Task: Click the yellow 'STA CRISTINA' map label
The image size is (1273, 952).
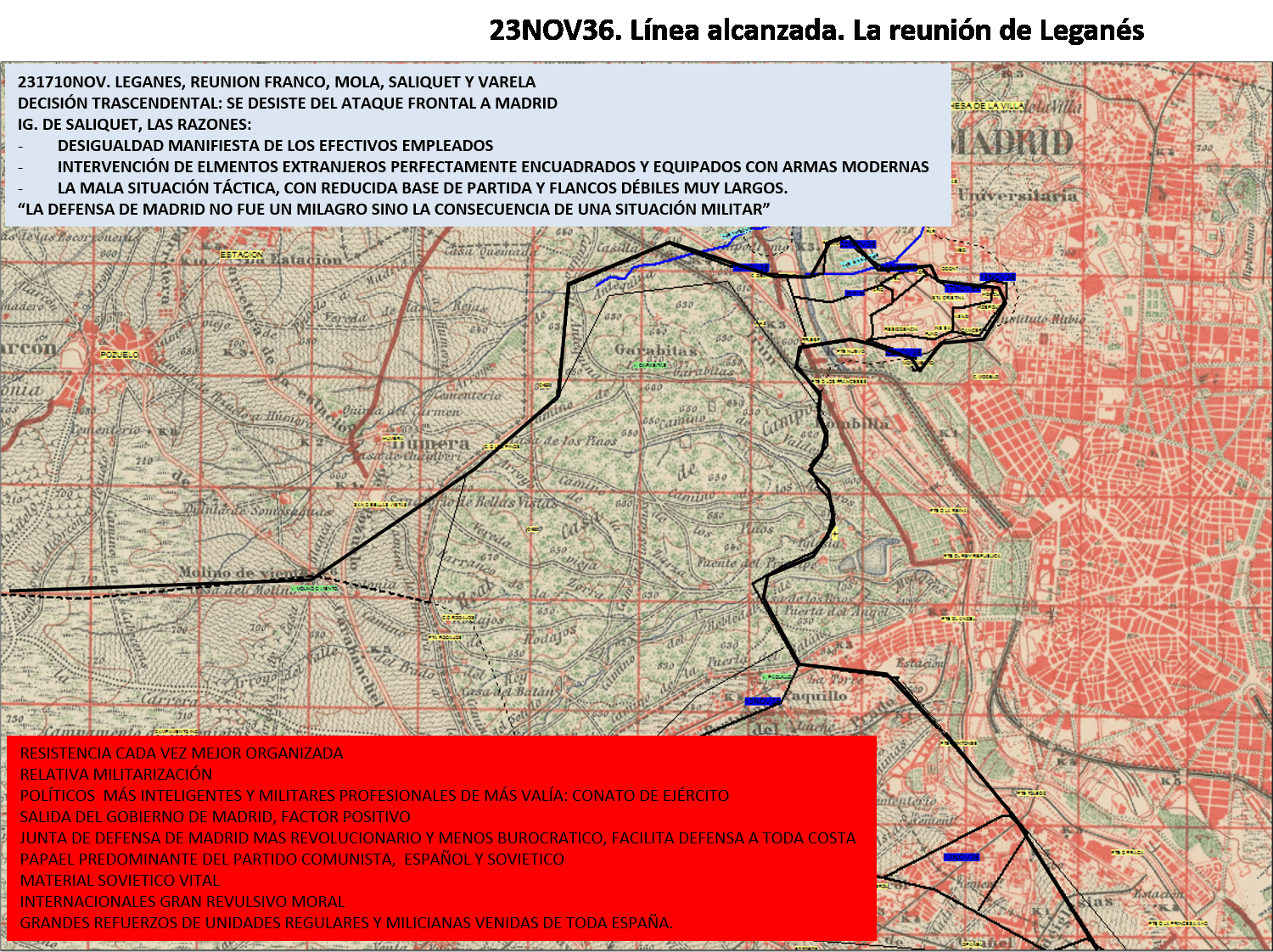Action: tap(948, 298)
